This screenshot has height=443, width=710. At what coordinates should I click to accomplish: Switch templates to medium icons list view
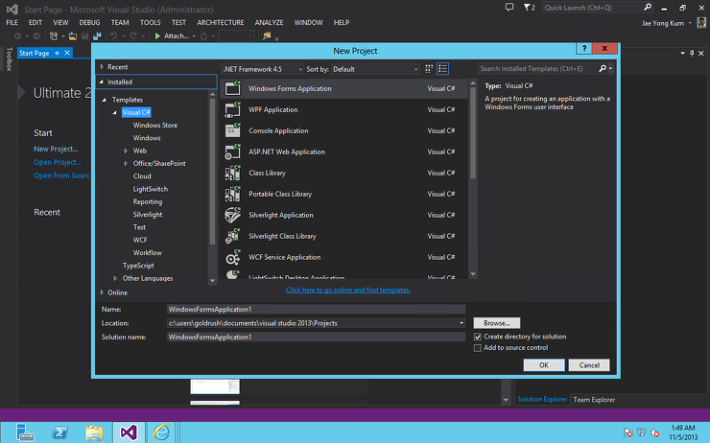pos(442,69)
